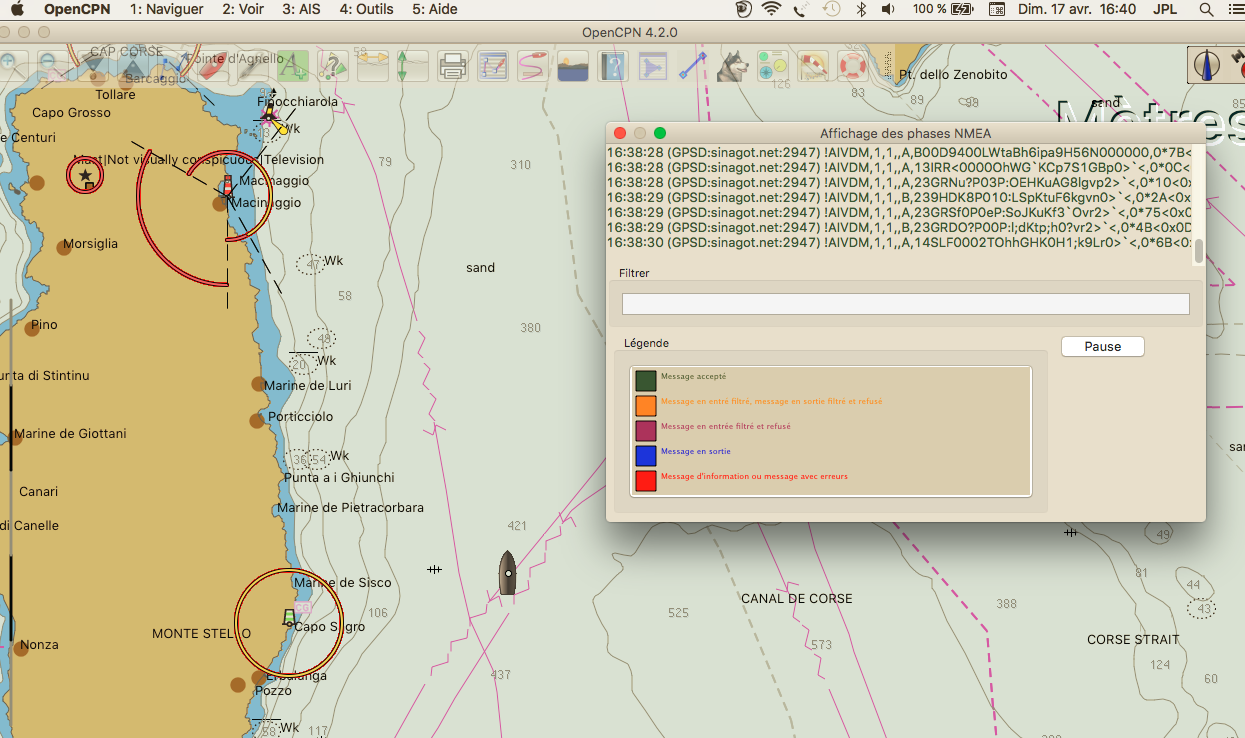Screen dimensions: 1245x738
Task: Click the 'CANAL DE CORSE' chart label
Action: click(x=797, y=599)
